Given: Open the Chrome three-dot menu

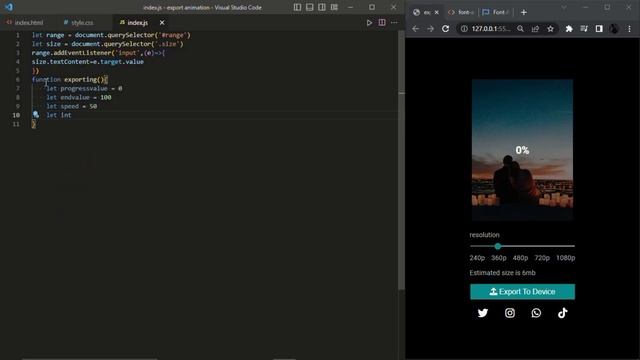Looking at the screenshot, I should tap(629, 29).
